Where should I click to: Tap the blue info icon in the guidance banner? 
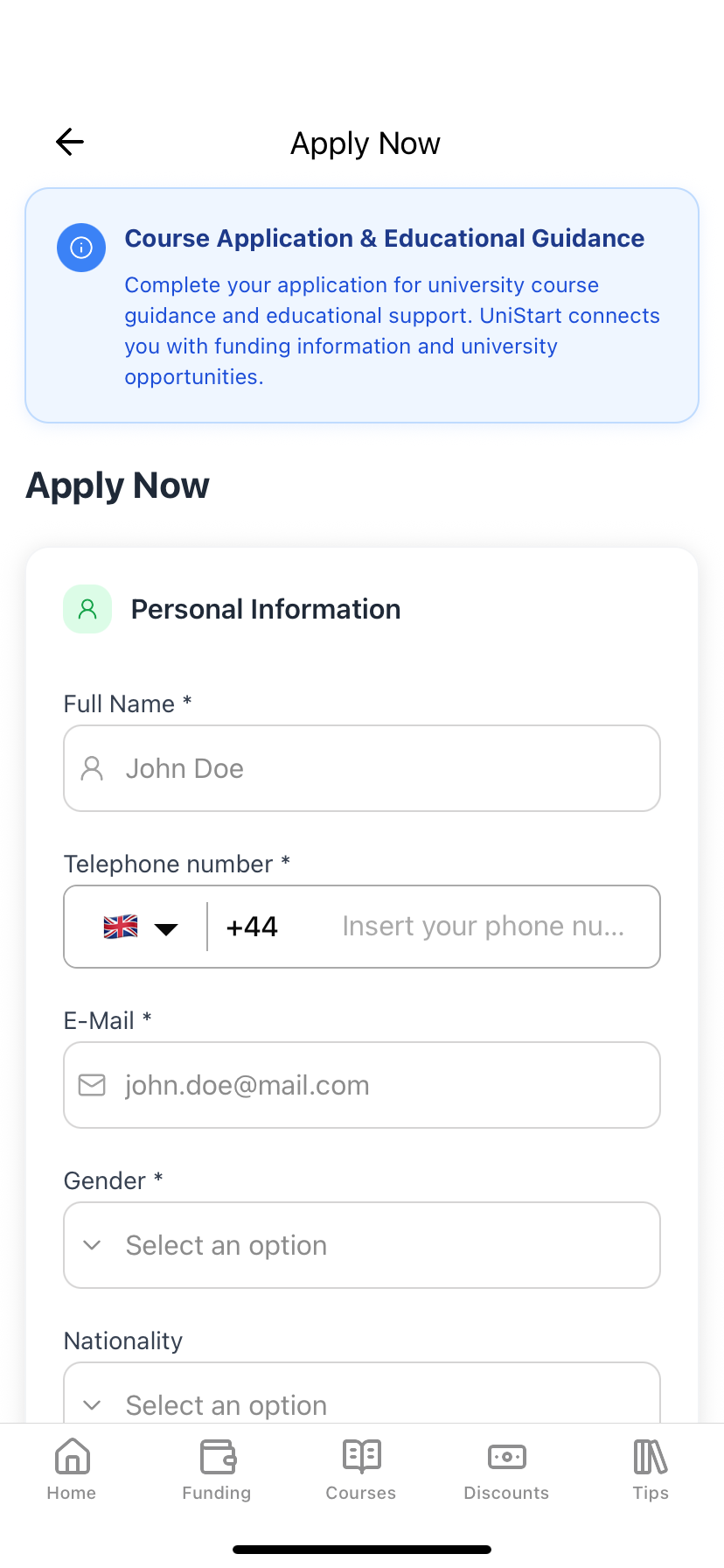click(x=81, y=248)
